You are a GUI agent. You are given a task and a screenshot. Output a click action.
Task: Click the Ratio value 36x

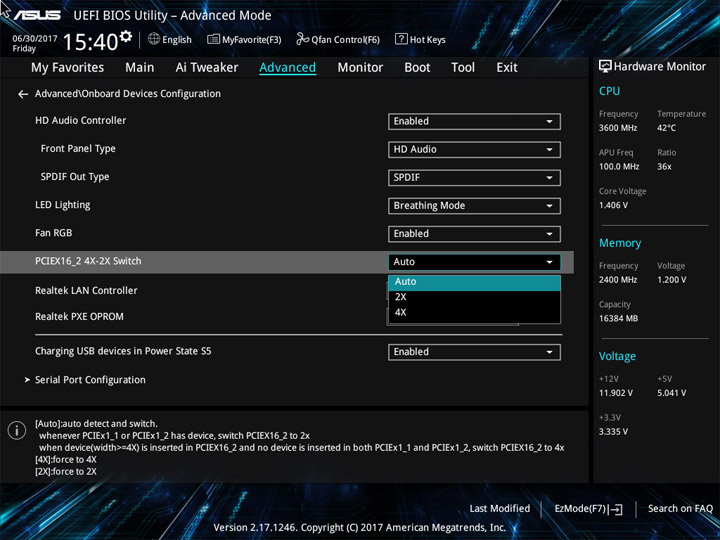(664, 167)
